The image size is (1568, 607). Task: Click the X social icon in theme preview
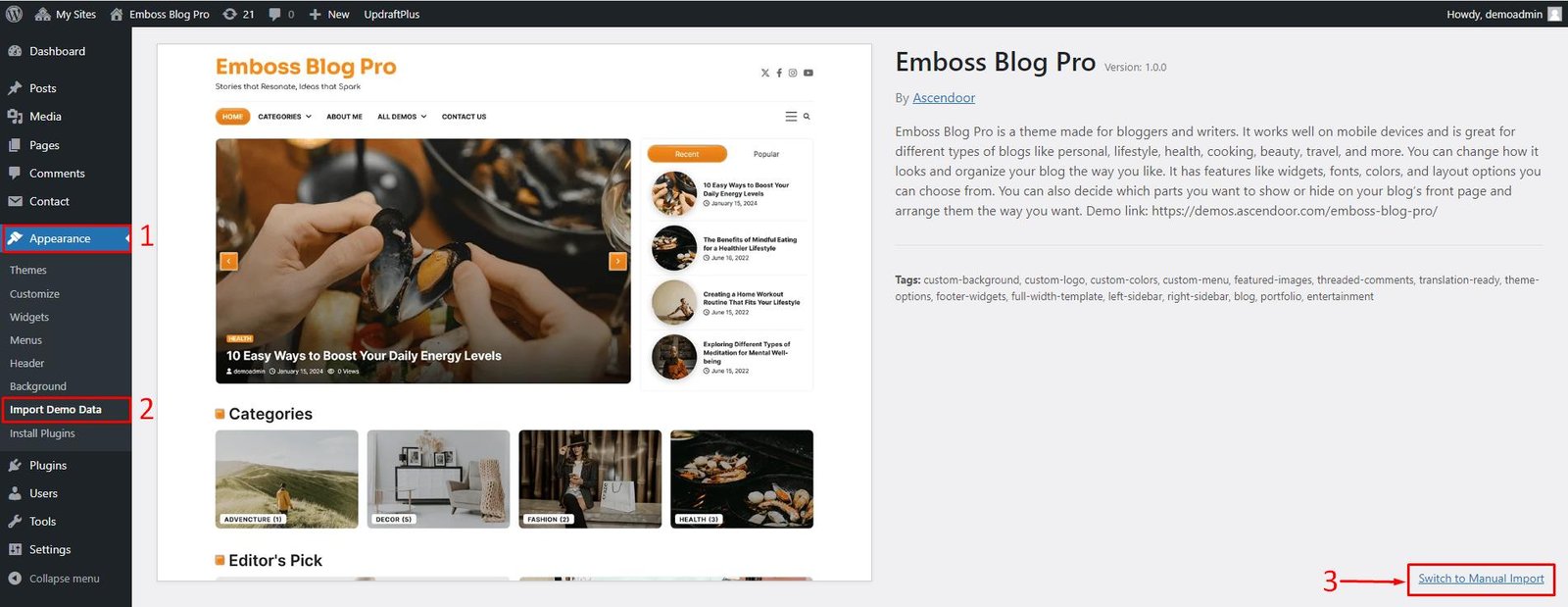765,73
